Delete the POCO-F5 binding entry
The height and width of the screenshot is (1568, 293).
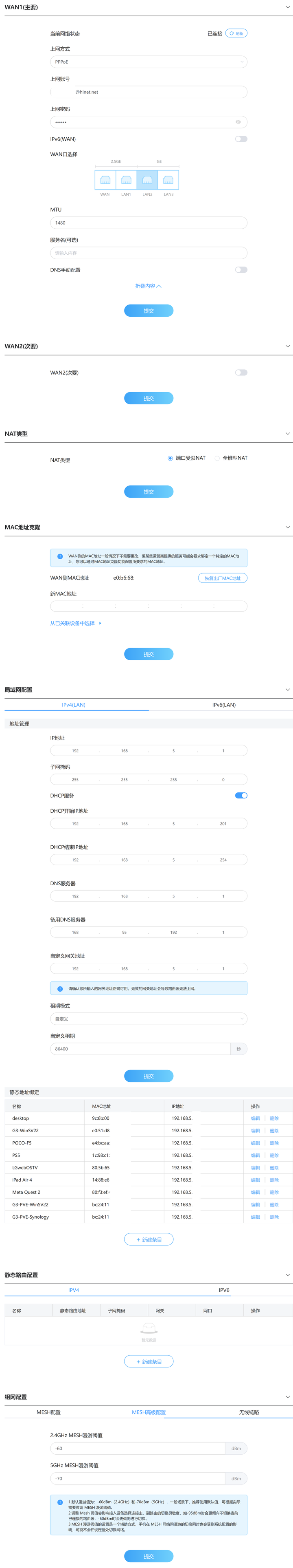[x=274, y=1143]
